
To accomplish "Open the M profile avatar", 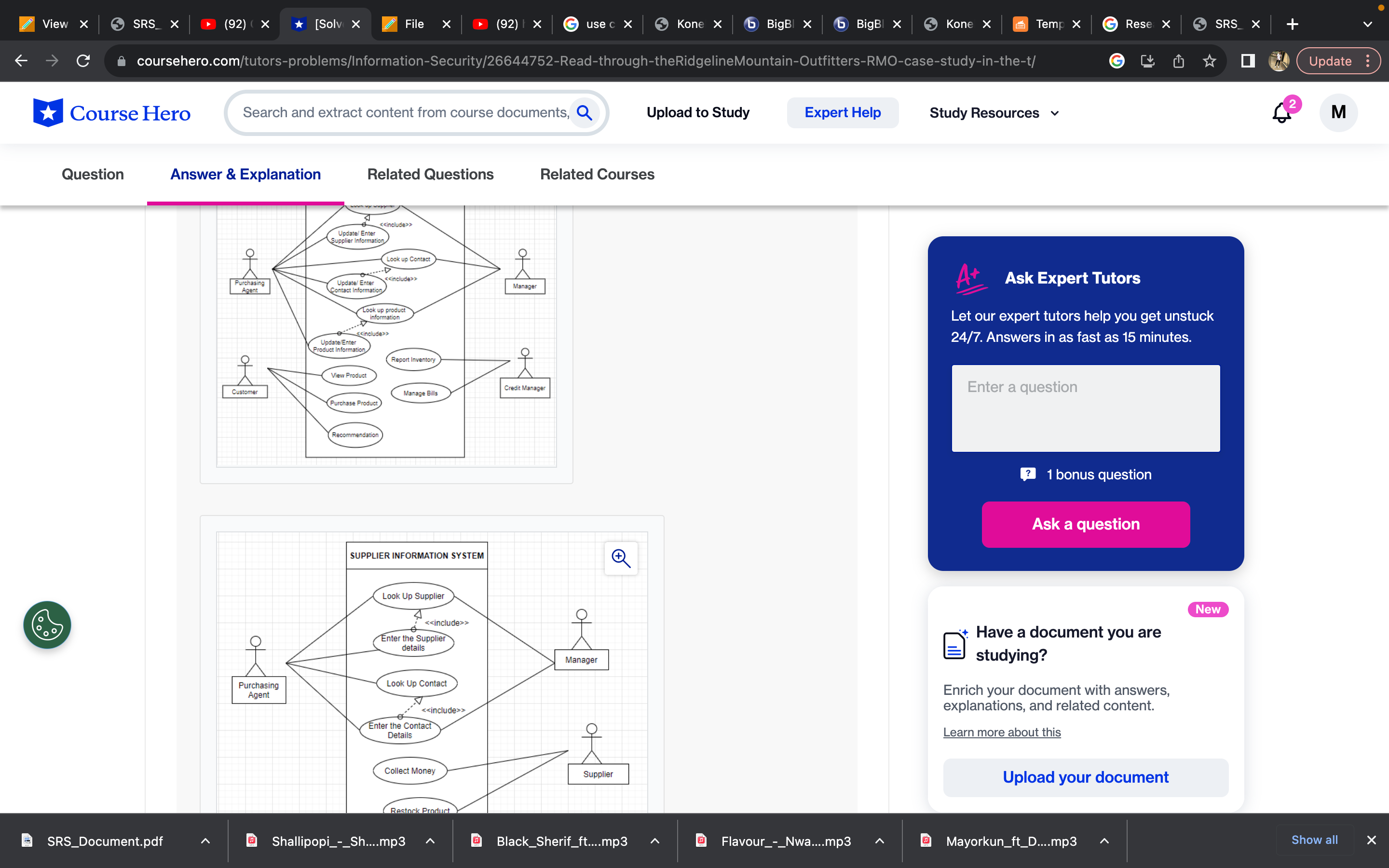I will click(1338, 112).
